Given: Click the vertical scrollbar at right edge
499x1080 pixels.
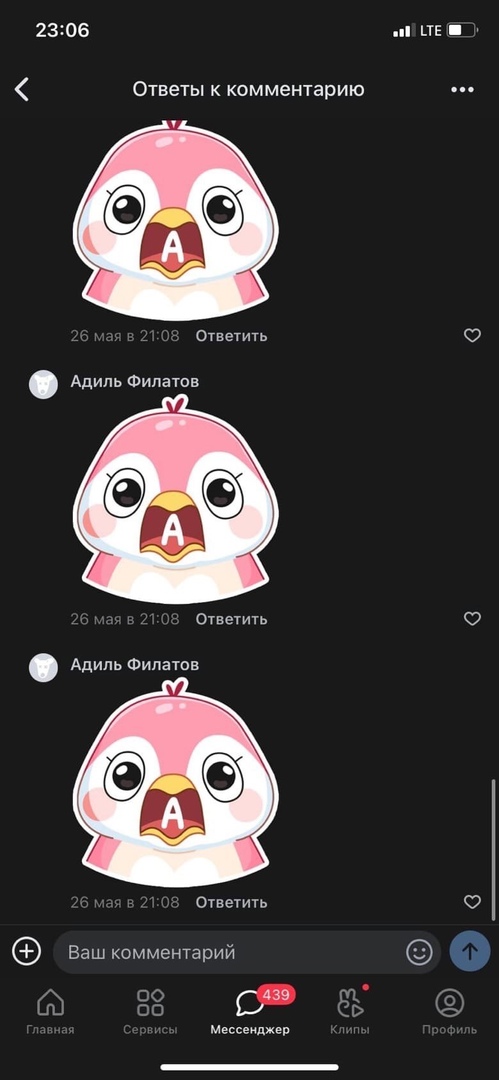Looking at the screenshot, I should [493, 849].
